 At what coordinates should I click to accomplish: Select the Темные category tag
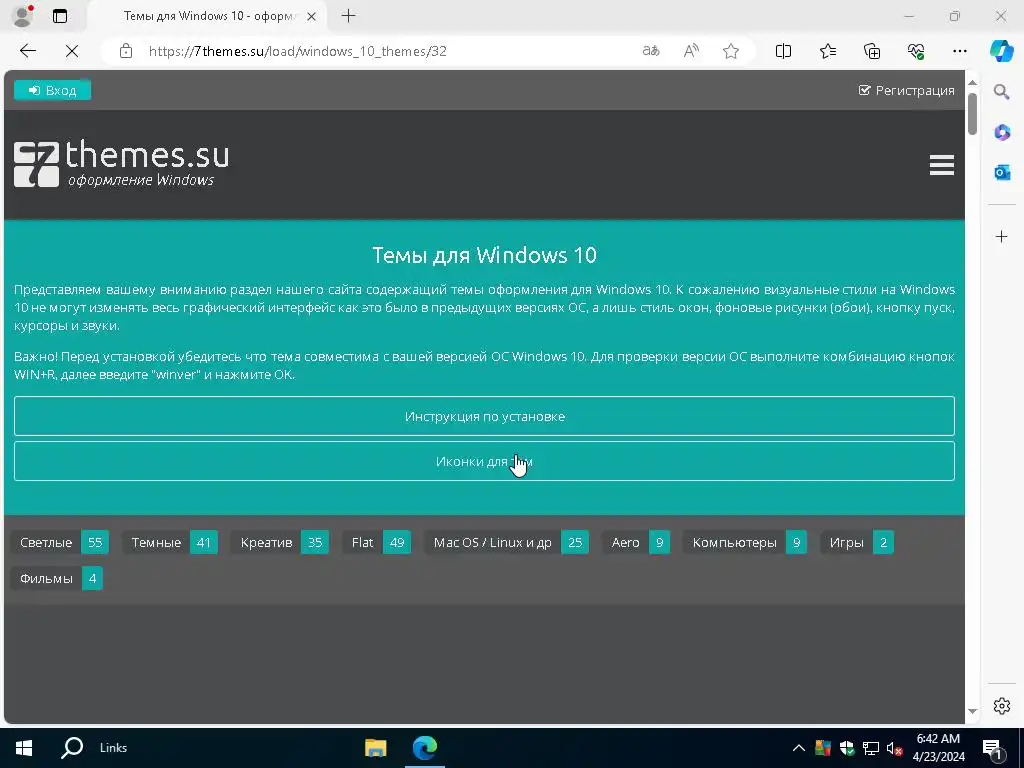(170, 542)
